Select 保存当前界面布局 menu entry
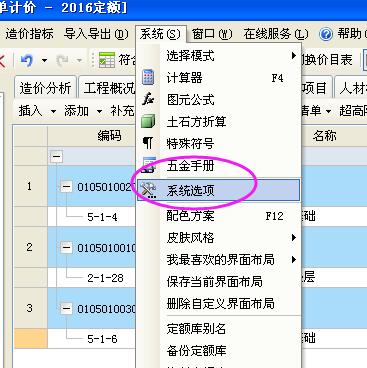The width and height of the screenshot is (367, 368). 219,281
